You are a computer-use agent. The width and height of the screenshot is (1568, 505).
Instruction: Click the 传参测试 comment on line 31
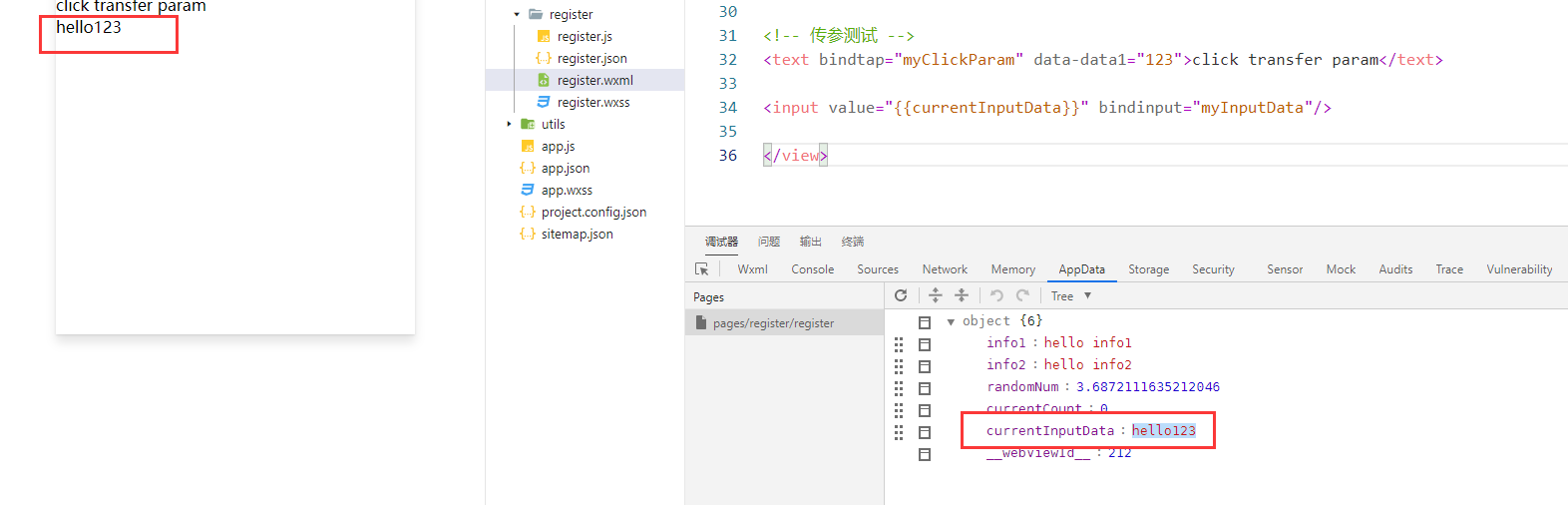click(x=839, y=36)
